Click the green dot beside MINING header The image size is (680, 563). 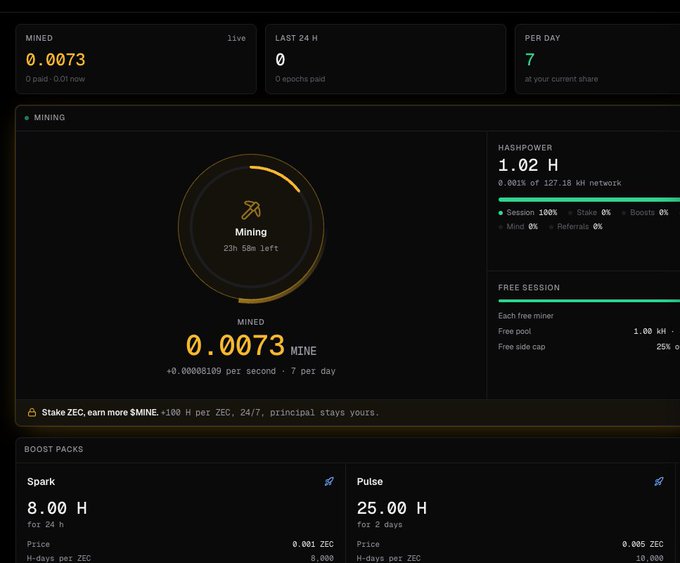[x=27, y=118]
